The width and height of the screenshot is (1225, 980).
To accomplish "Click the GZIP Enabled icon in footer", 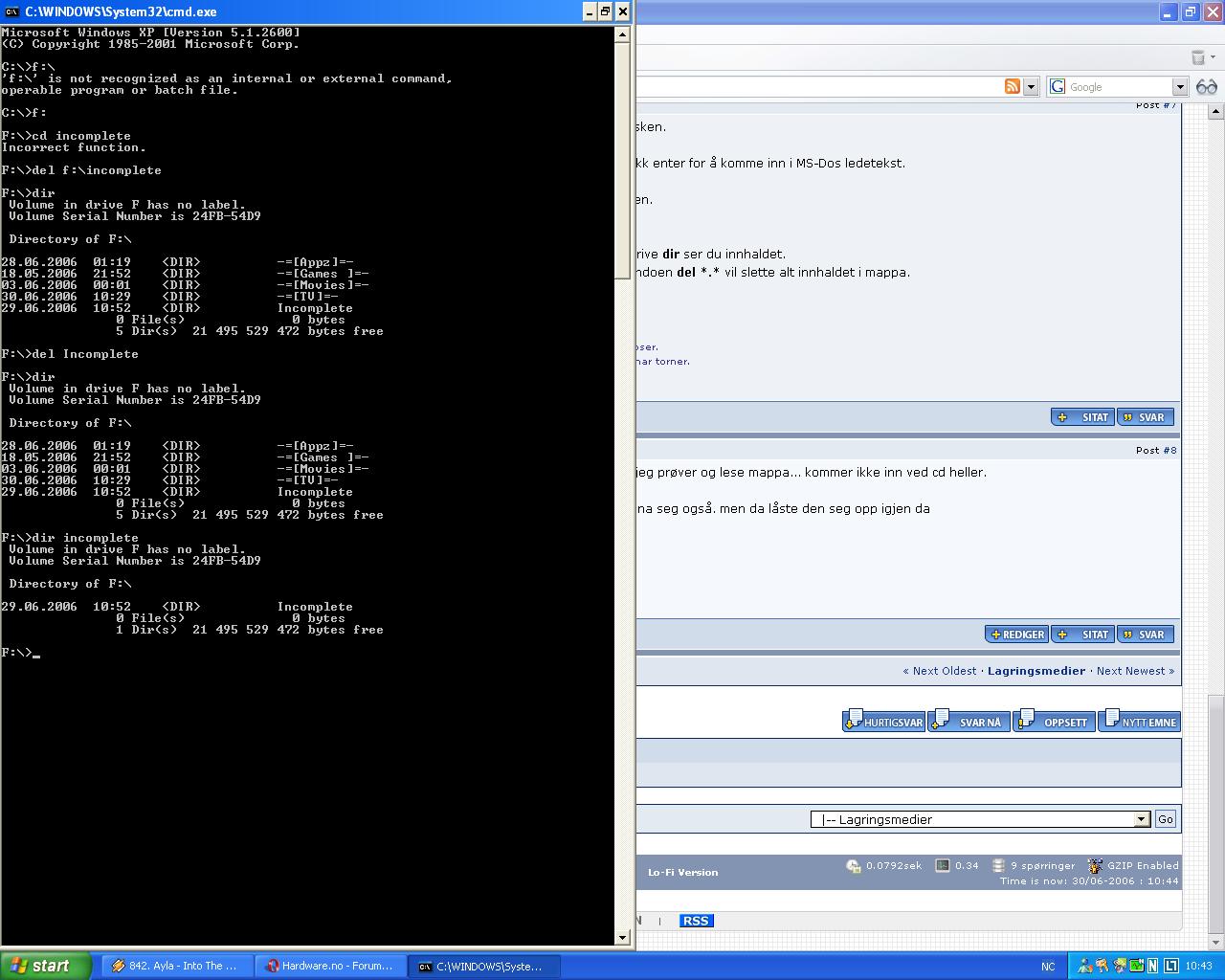I will coord(1095,866).
